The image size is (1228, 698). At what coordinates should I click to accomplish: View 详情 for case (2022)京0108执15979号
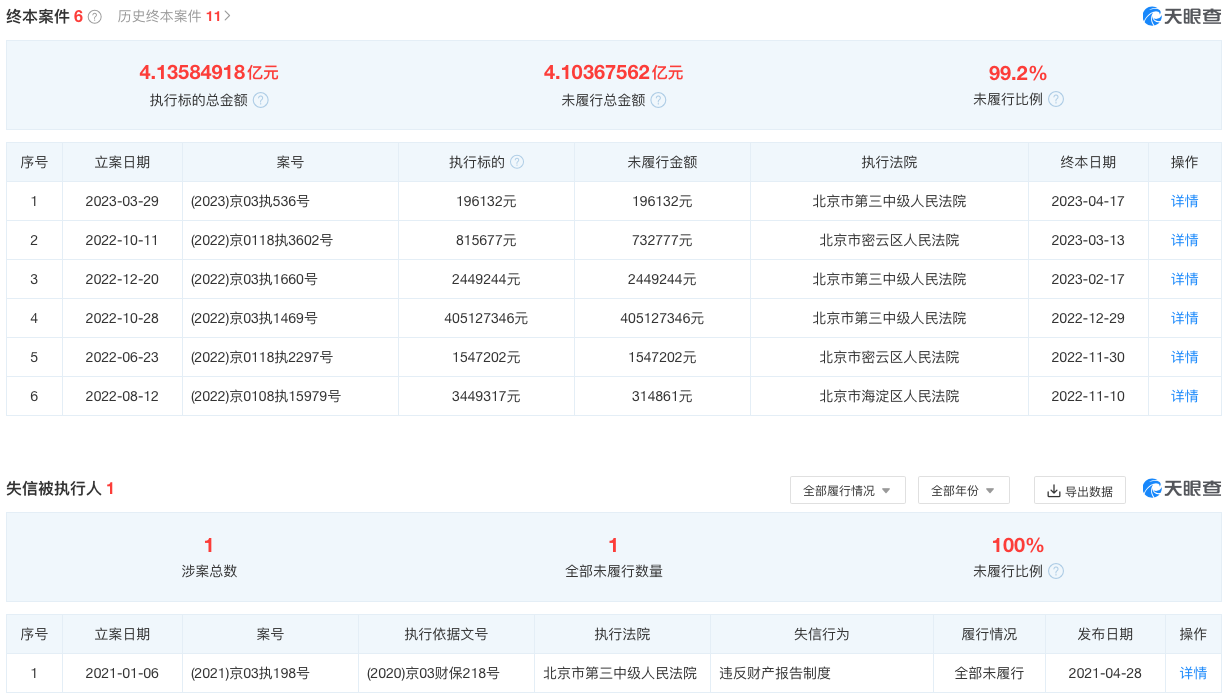click(1184, 396)
